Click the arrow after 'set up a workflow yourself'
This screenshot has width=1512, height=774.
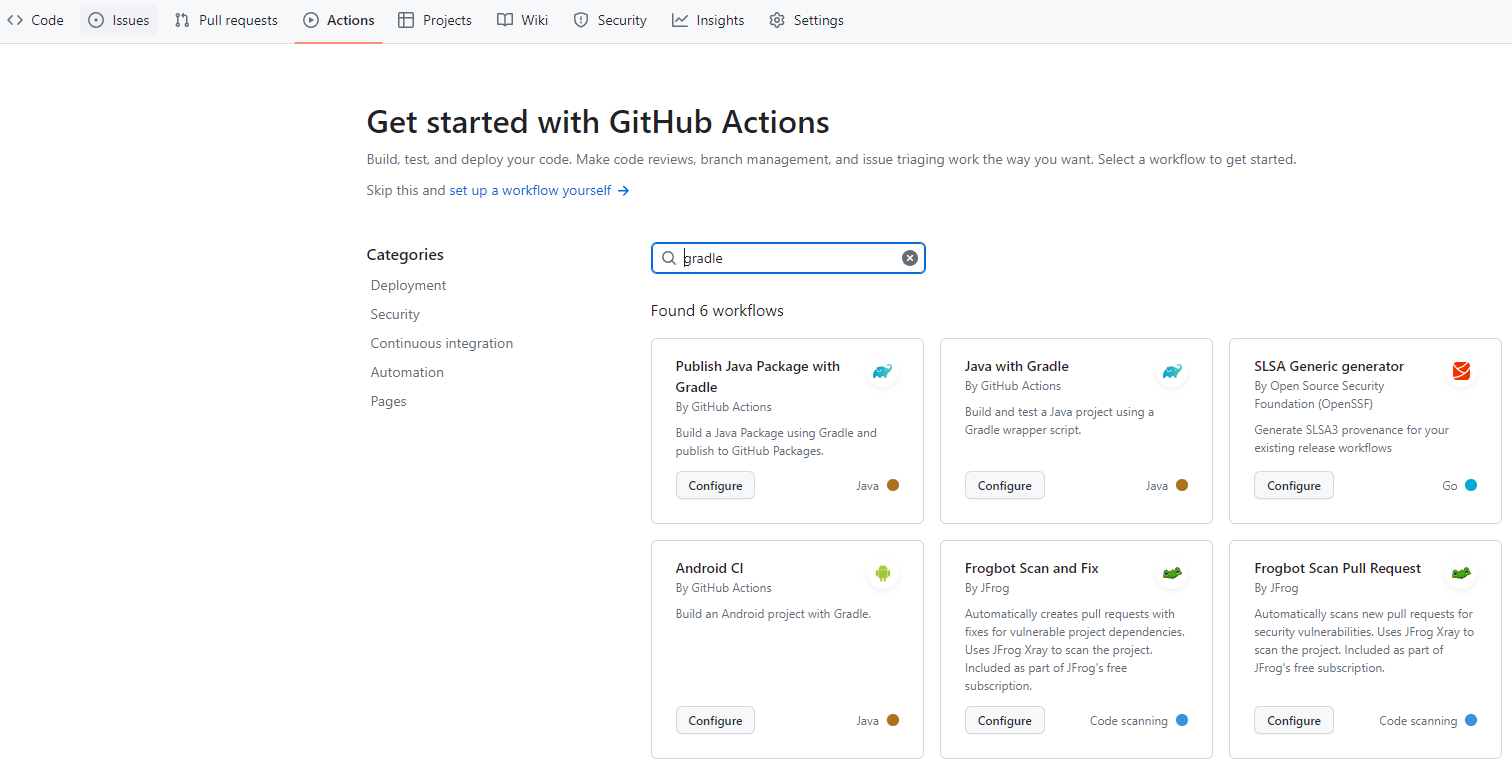[x=623, y=190]
